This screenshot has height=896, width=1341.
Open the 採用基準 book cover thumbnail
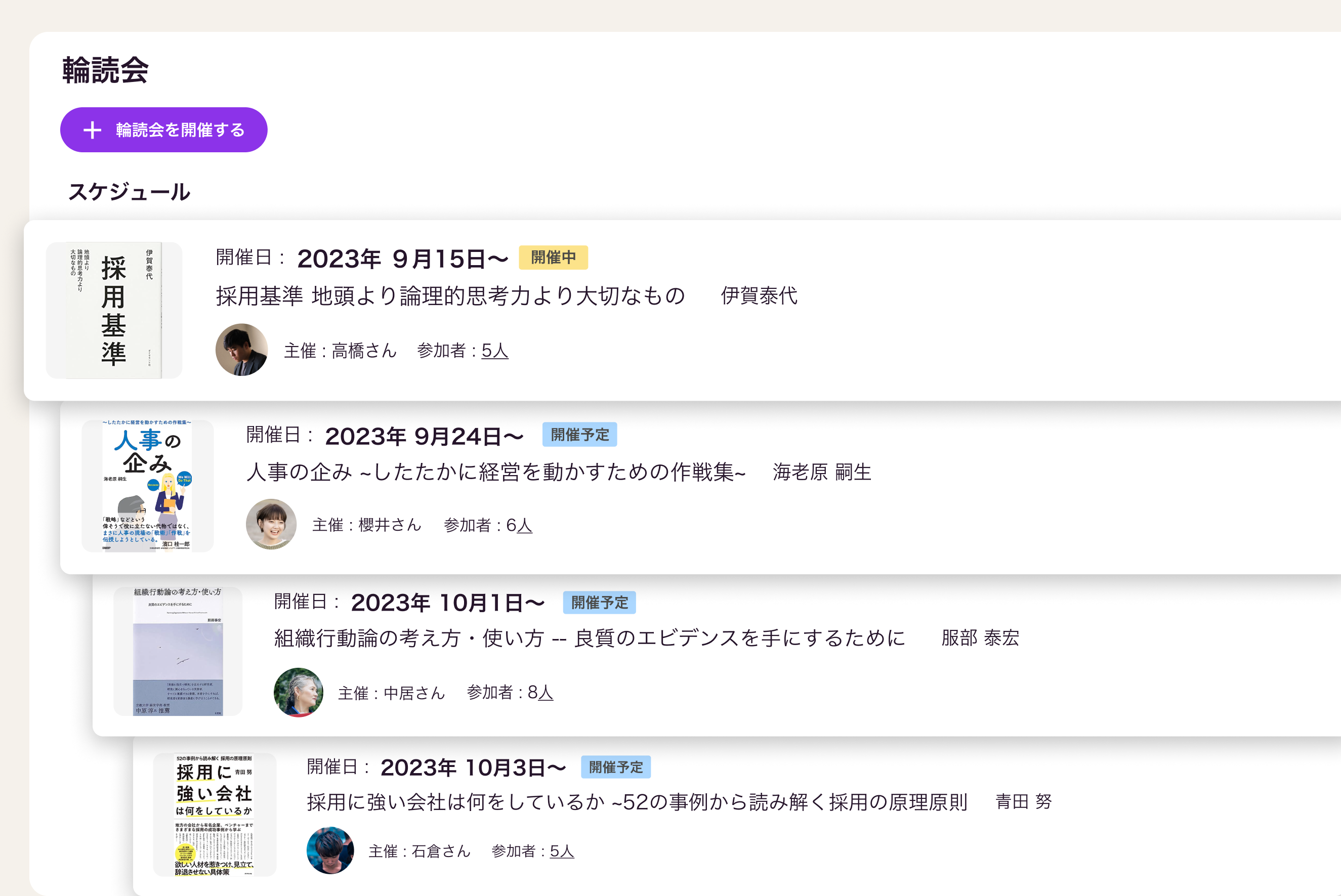click(x=114, y=310)
